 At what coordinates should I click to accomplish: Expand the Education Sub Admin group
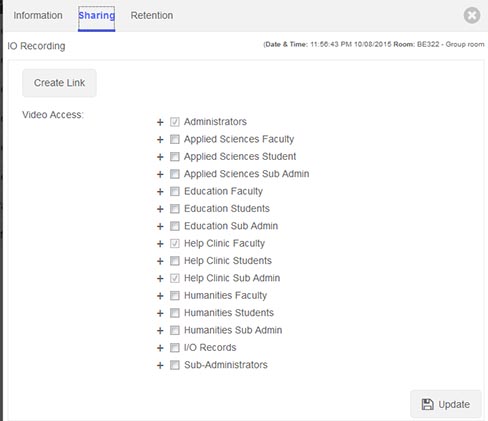pos(160,226)
